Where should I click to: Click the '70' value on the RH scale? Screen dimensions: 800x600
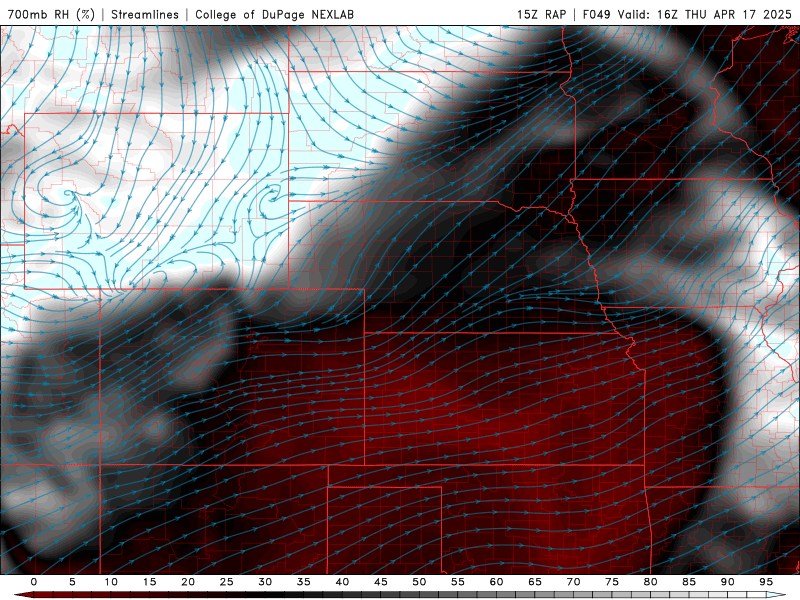tap(573, 582)
